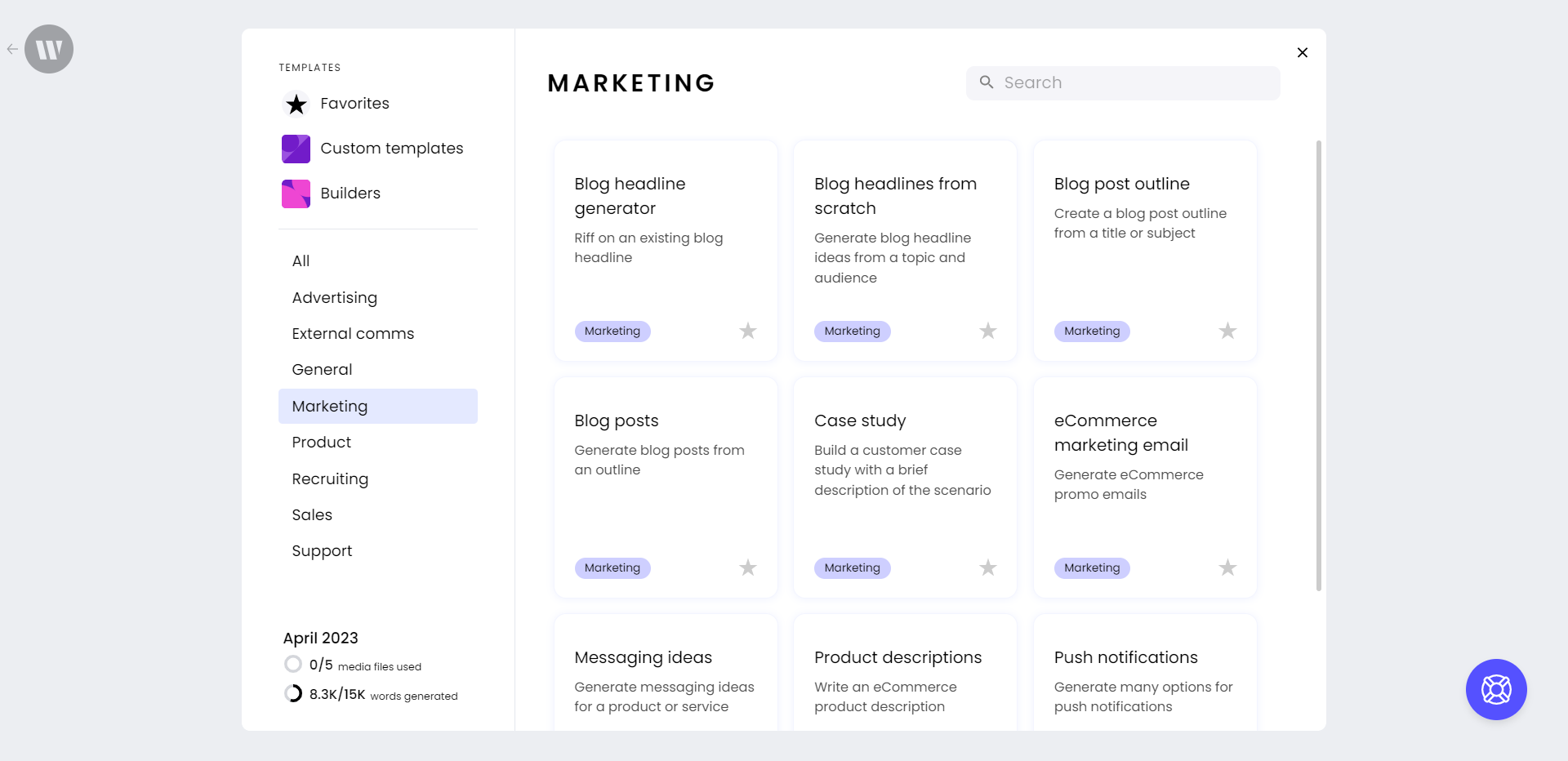Image resolution: width=1568 pixels, height=761 pixels.
Task: Click the purple Custom templates icon
Action: (296, 149)
